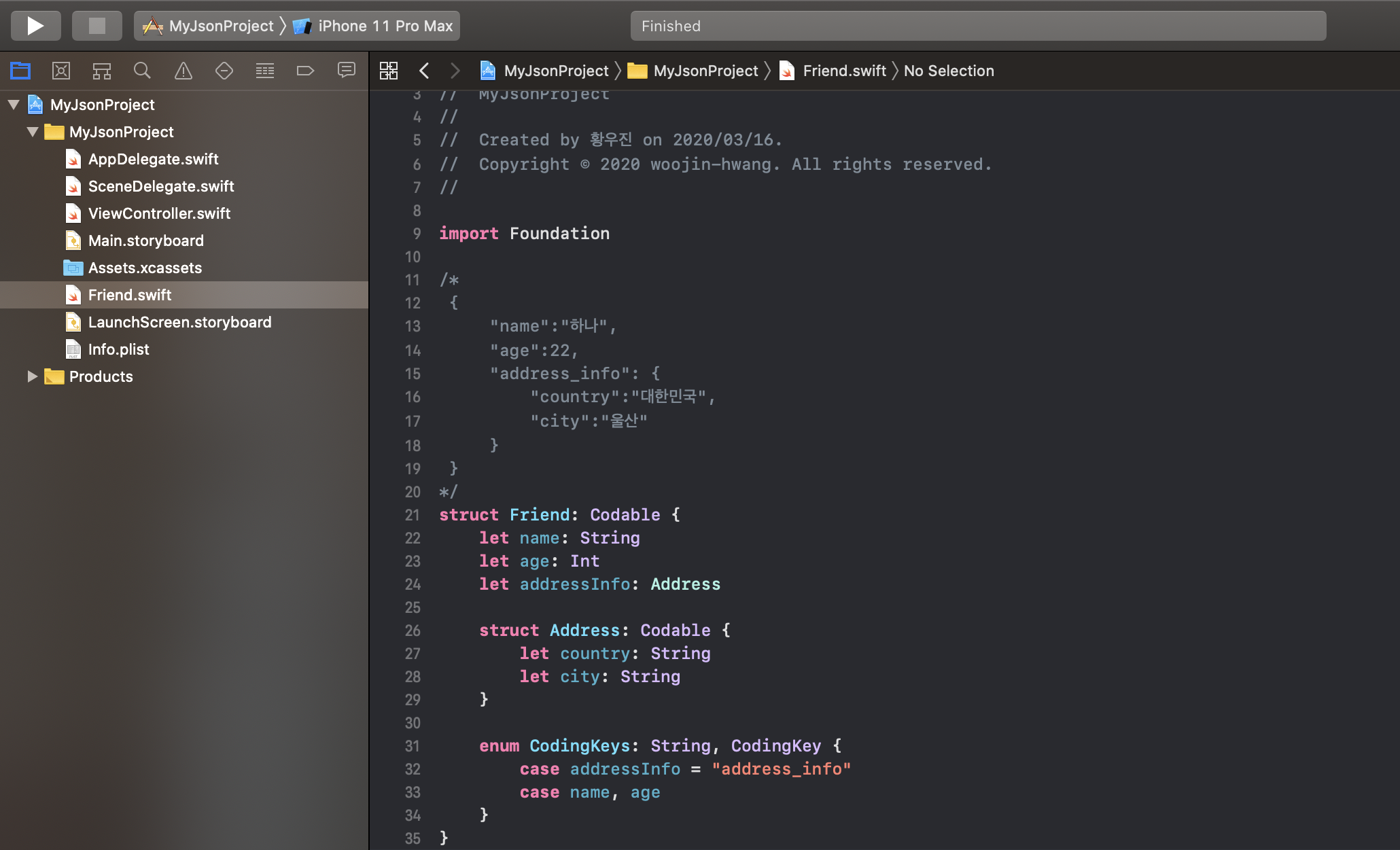This screenshot has width=1400, height=850.
Task: Open the Source Control navigator
Action: click(61, 70)
